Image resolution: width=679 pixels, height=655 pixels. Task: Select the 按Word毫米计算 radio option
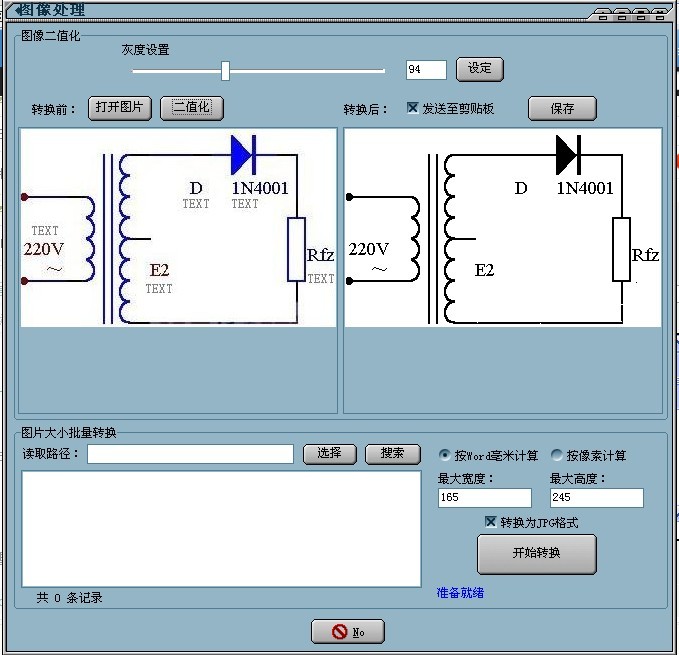[x=445, y=455]
